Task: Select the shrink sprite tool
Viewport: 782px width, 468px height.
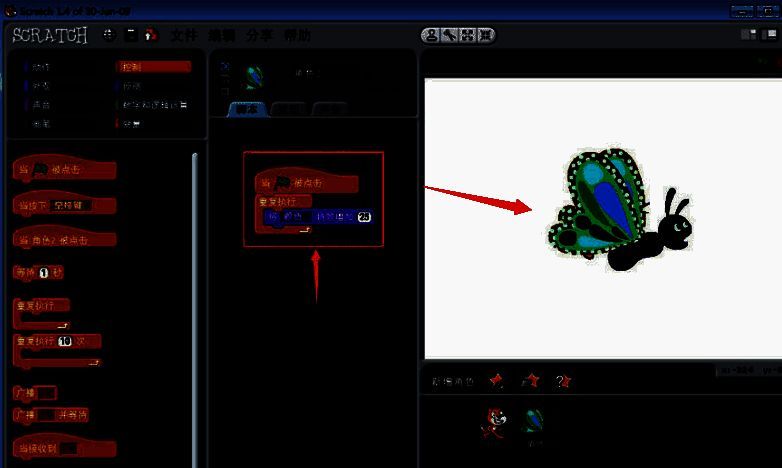Action: (x=485, y=36)
